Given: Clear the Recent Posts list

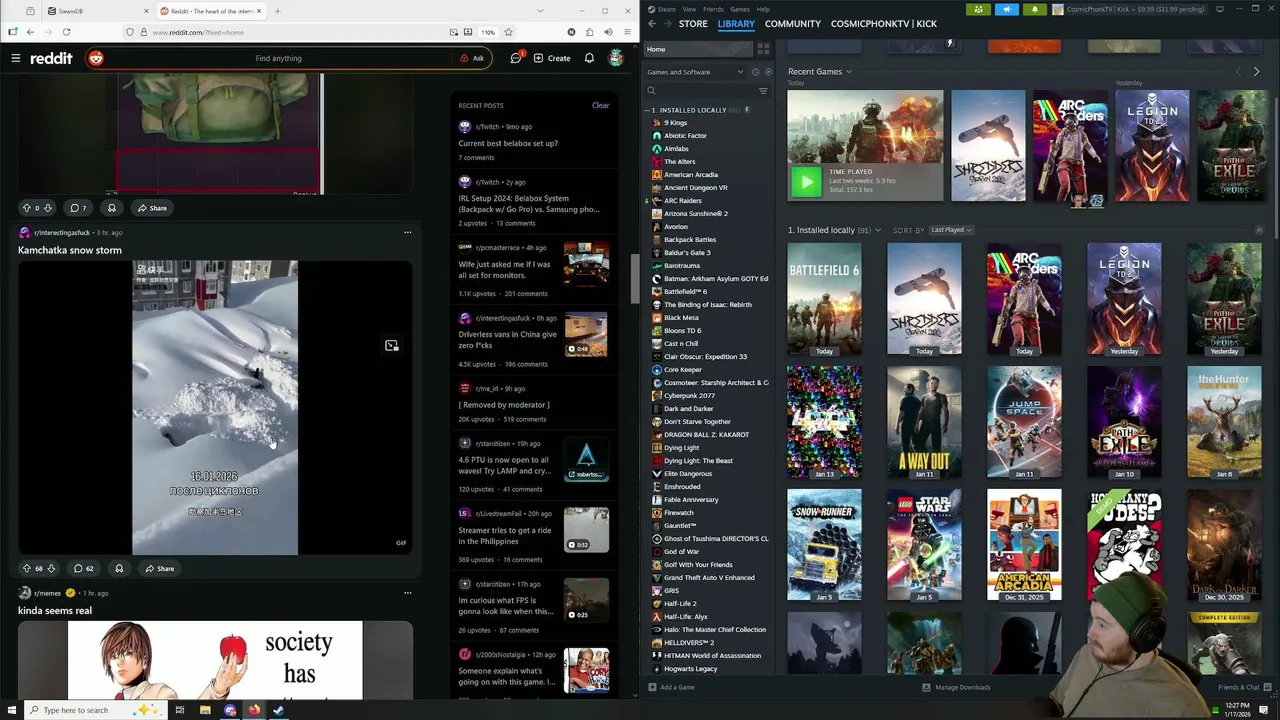Looking at the screenshot, I should (x=600, y=105).
